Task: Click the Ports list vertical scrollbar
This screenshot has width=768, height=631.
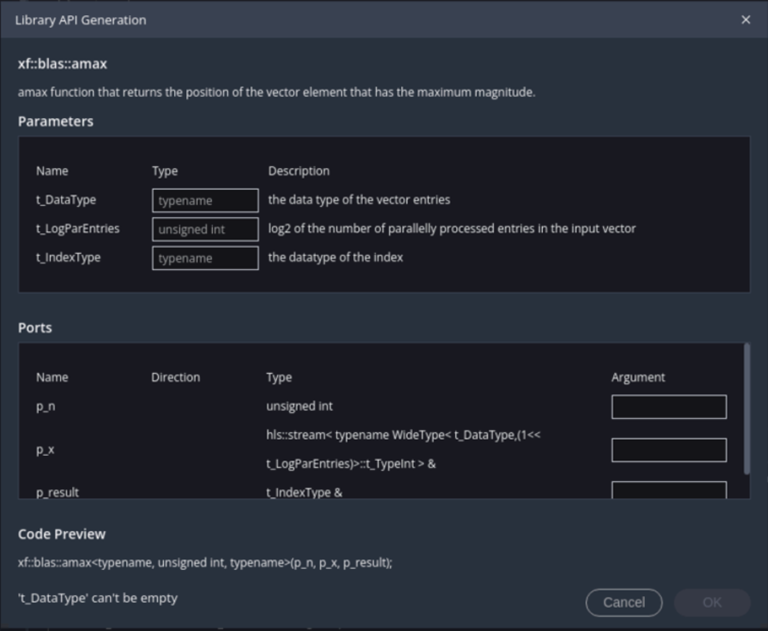Action: click(745, 408)
